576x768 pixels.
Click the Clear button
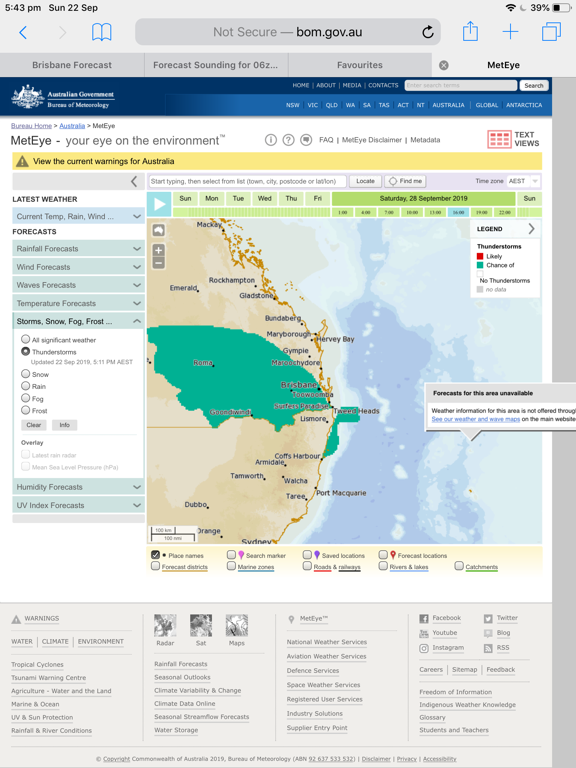34,425
